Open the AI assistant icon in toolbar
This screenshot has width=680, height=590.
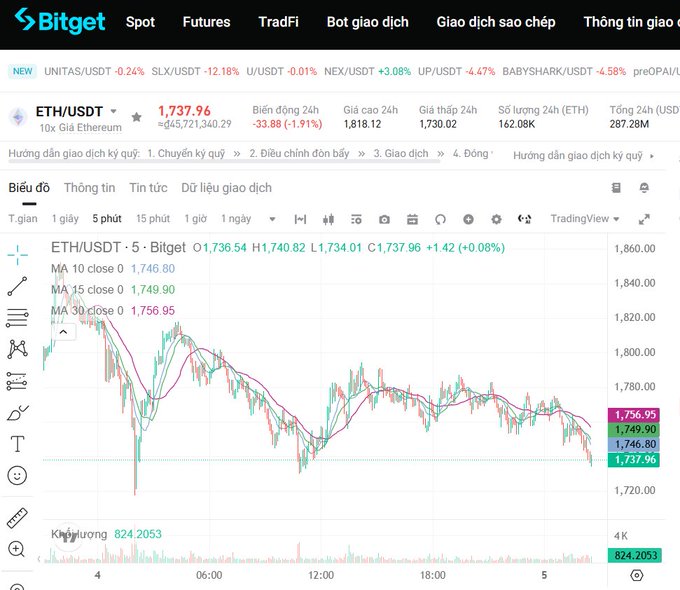pyautogui.click(x=524, y=219)
